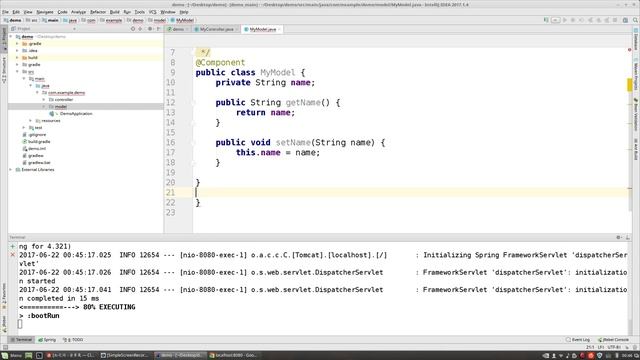Open the Structure tool window side tab
Screen dimensions: 640x360
[x=4, y=70]
